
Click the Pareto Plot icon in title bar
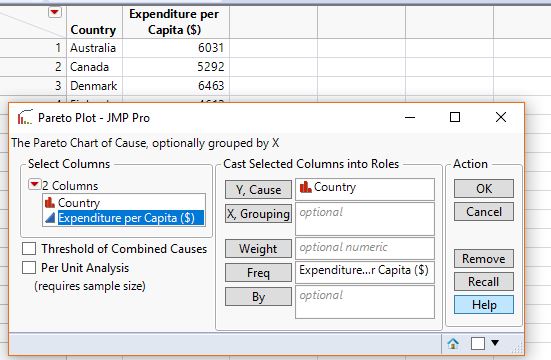(x=25, y=117)
